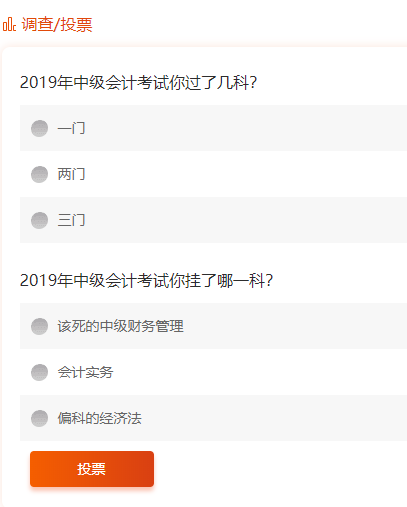Click the gray row containing 三门
The width and height of the screenshot is (407, 507).
click(x=213, y=220)
